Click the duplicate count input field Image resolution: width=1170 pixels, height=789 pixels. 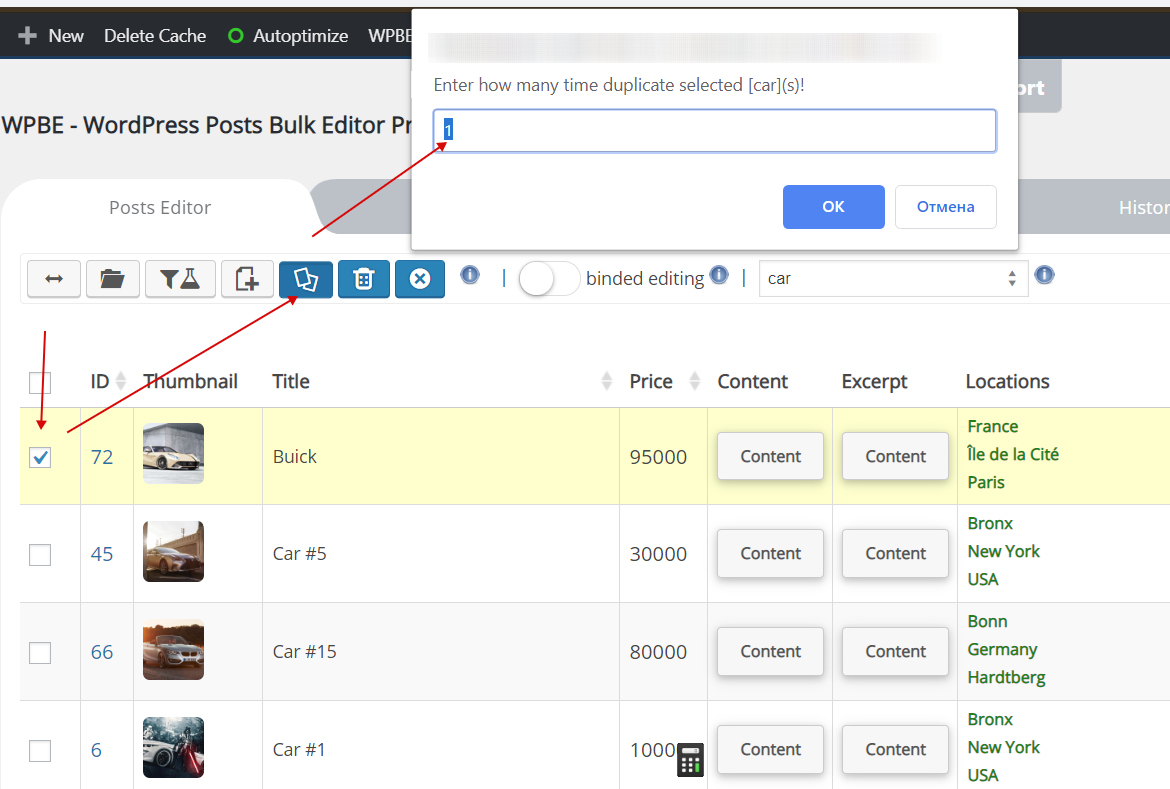(714, 131)
